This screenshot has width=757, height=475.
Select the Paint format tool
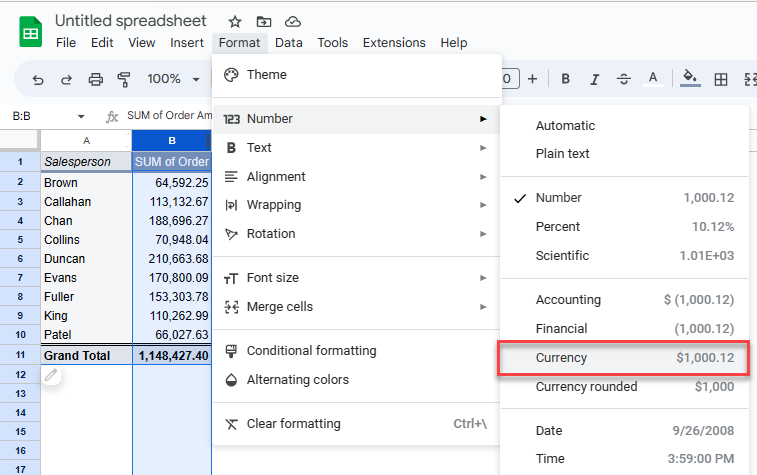(124, 79)
